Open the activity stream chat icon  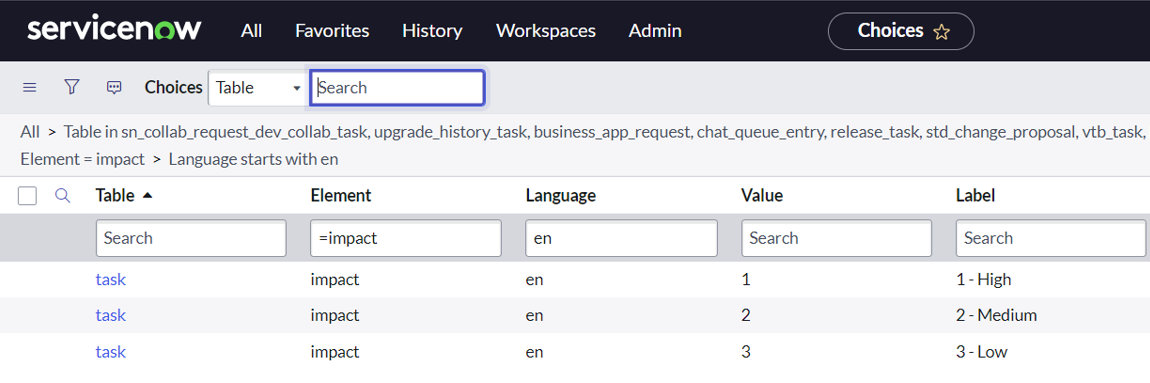click(x=114, y=87)
